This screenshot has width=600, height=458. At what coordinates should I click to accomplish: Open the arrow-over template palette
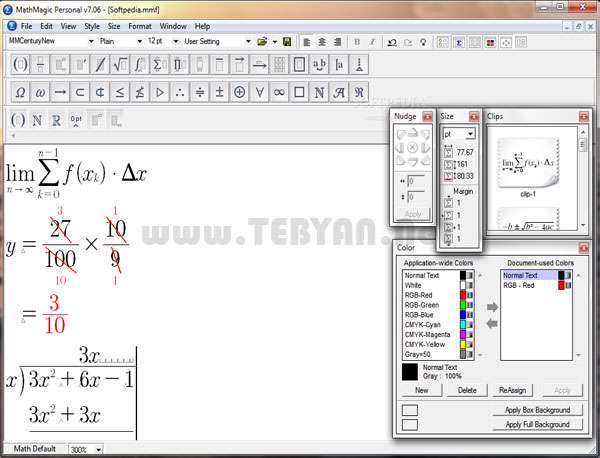[239, 64]
